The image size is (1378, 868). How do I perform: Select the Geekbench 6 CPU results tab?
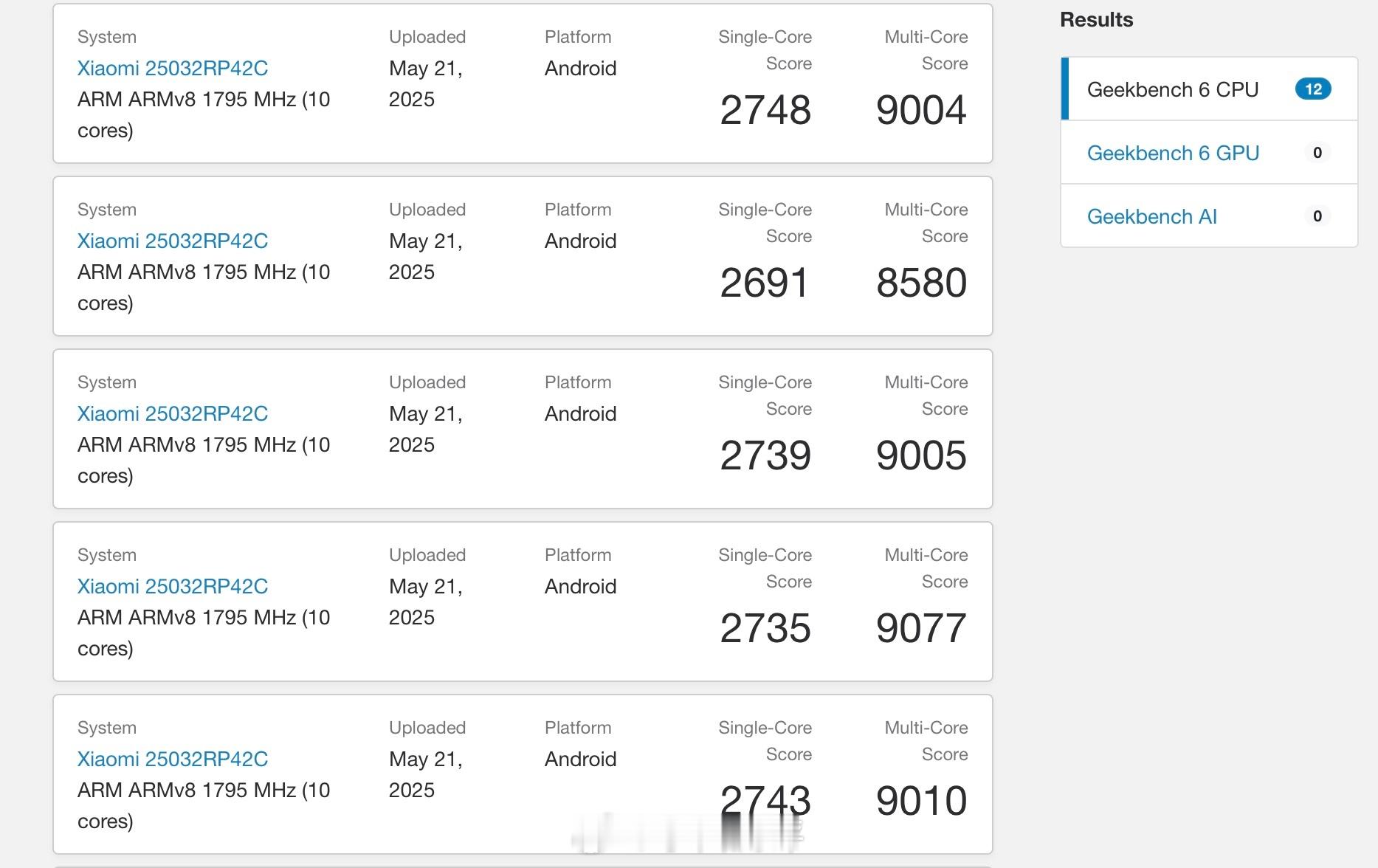[1209, 89]
